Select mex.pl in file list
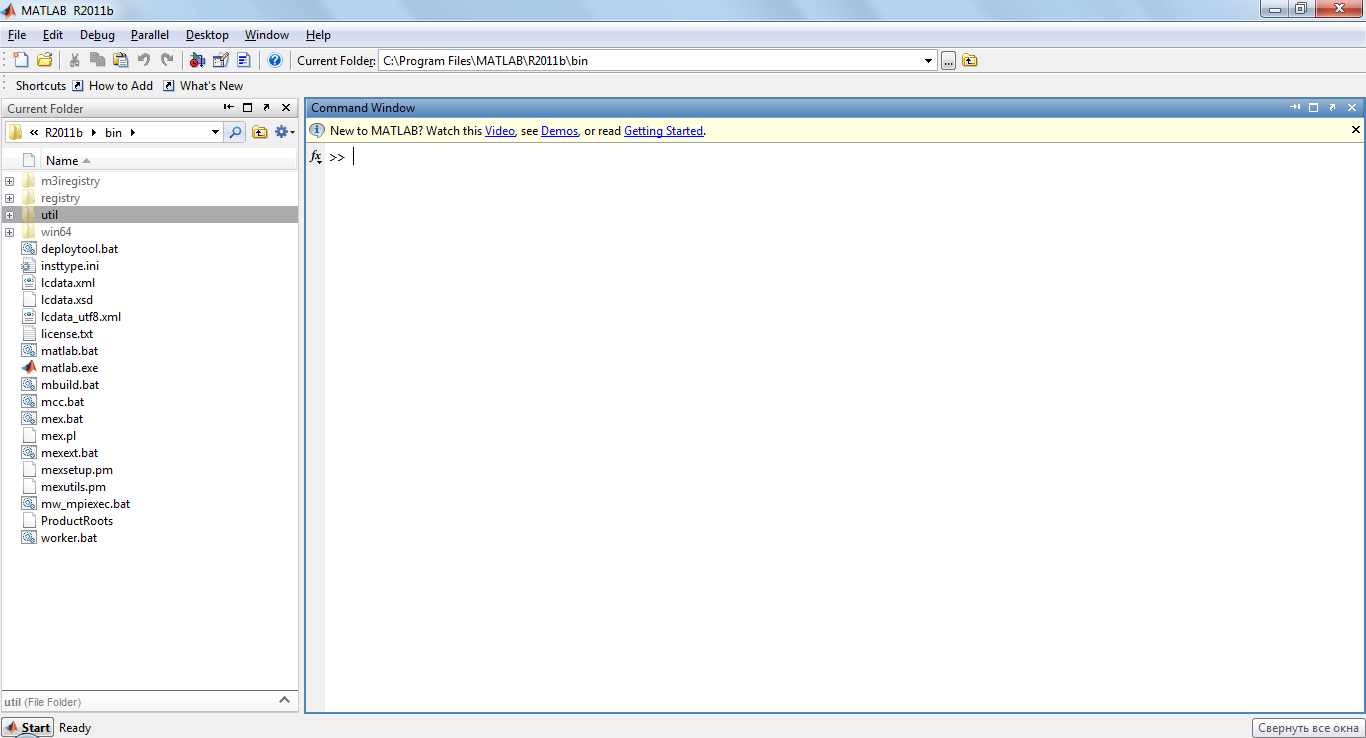 click(58, 436)
